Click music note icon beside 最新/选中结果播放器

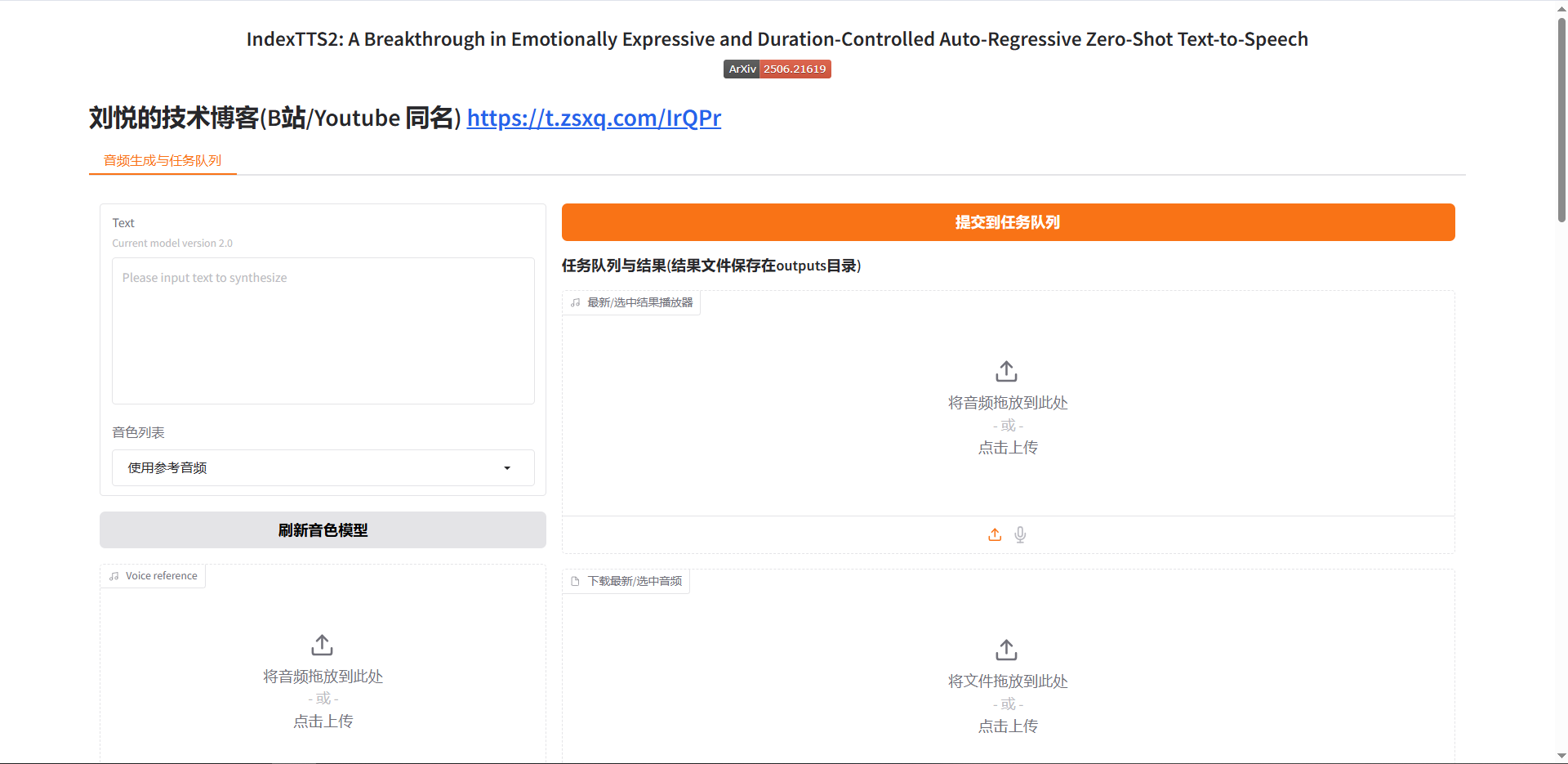click(x=576, y=302)
